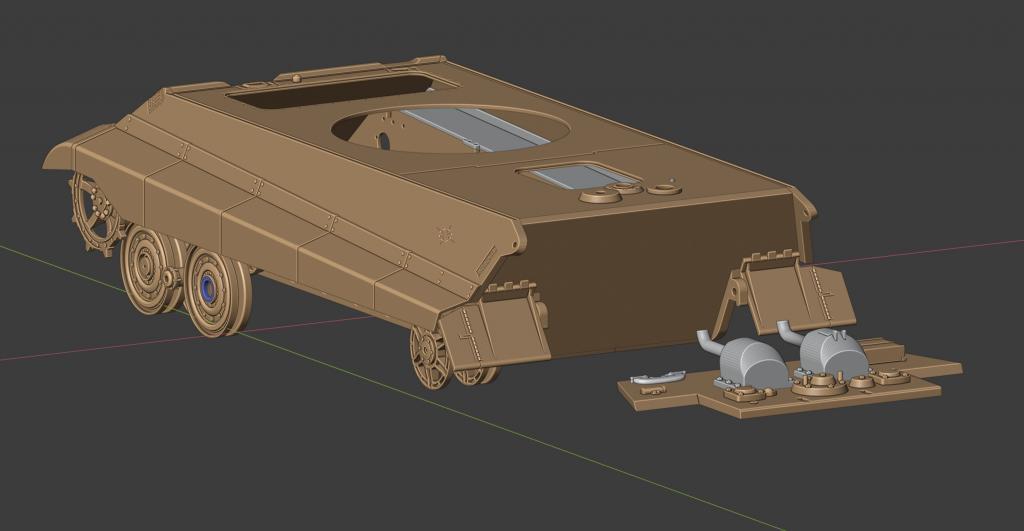Select the gray rectangular engine deck panel

[x=568, y=178]
